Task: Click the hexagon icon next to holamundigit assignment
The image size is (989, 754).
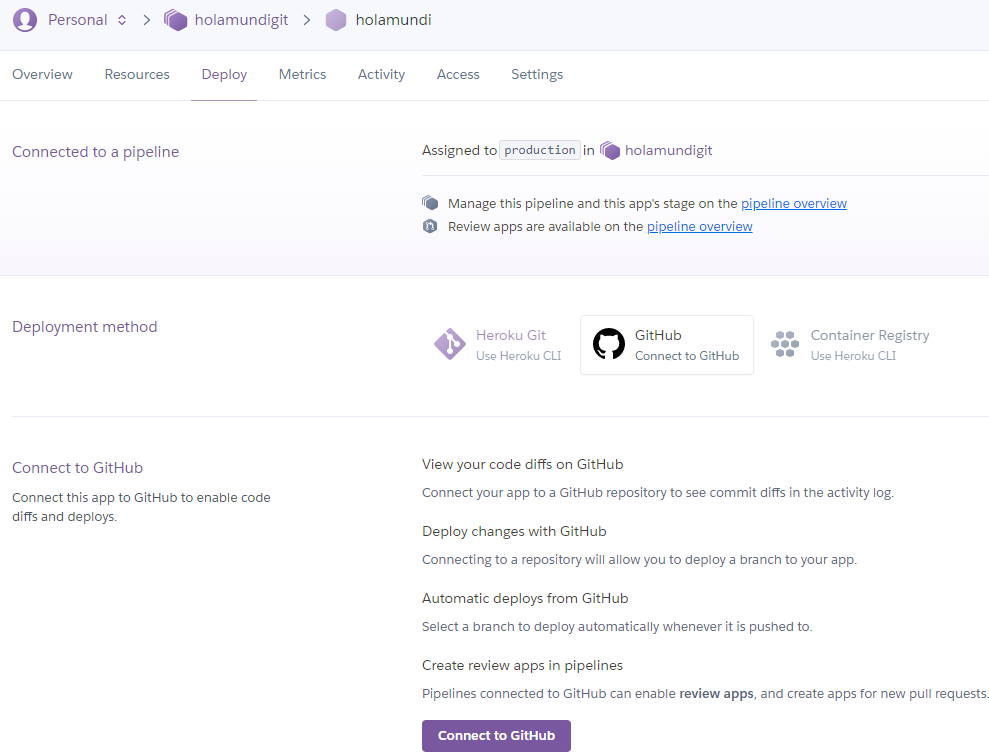Action: [611, 150]
